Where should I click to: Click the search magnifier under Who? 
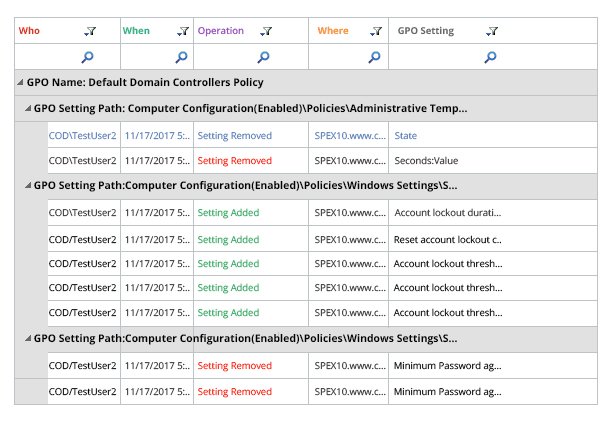[87, 57]
